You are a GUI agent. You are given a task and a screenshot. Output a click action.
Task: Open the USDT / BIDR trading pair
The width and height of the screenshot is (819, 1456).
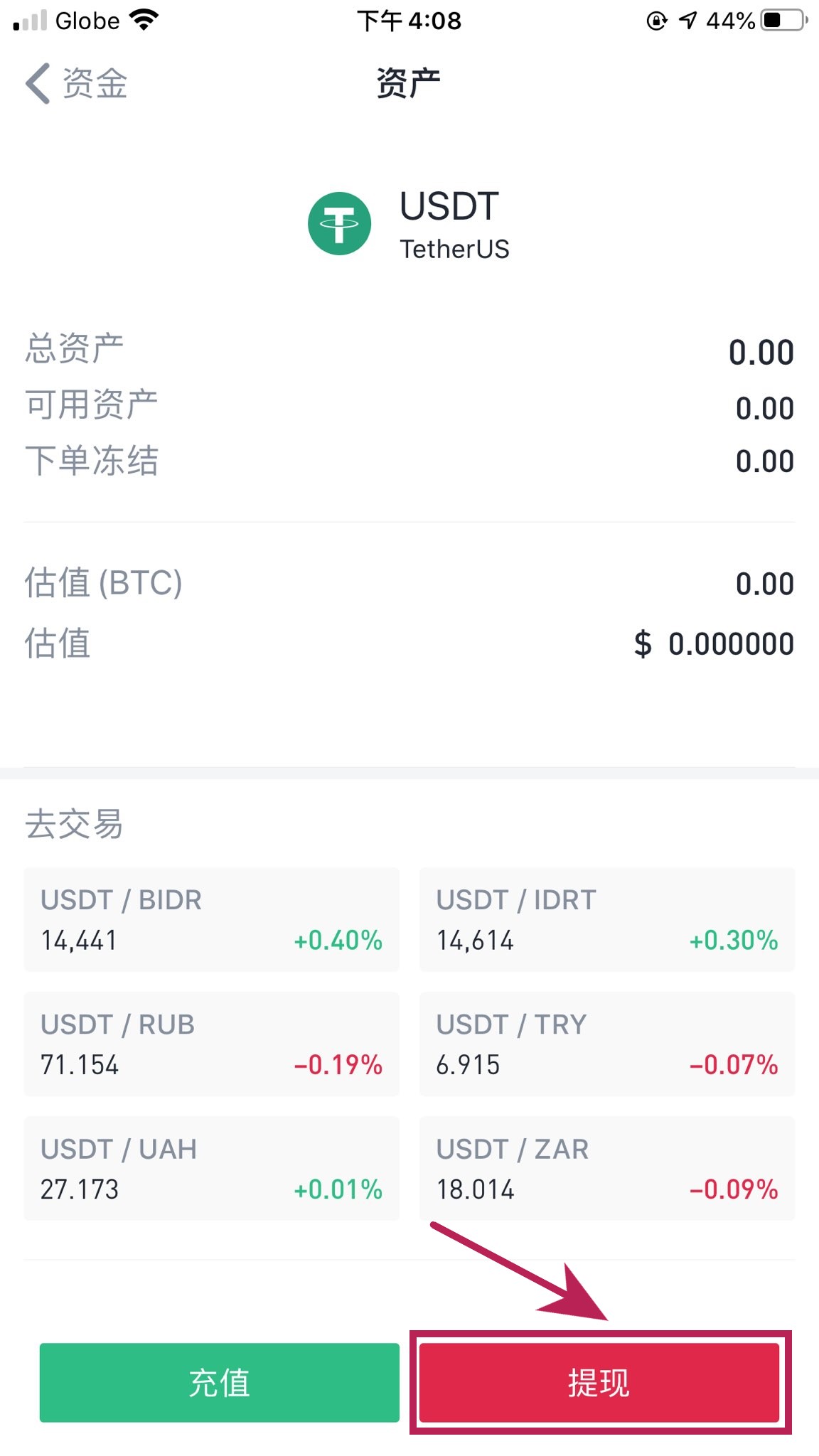pos(211,919)
